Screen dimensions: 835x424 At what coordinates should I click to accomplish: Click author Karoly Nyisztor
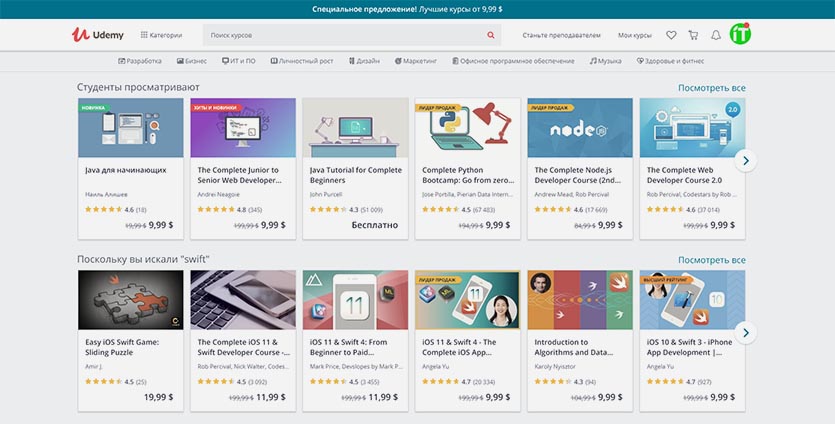555,366
